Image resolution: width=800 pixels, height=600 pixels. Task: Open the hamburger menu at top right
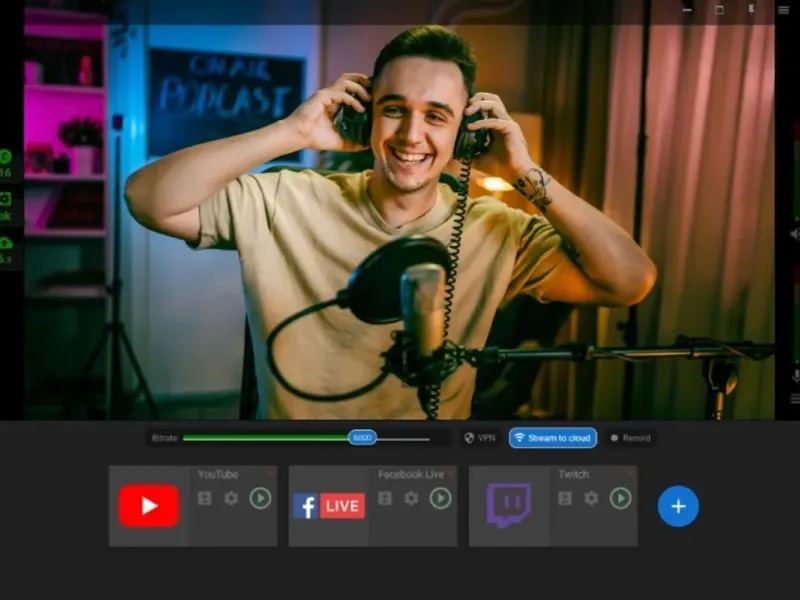click(784, 10)
